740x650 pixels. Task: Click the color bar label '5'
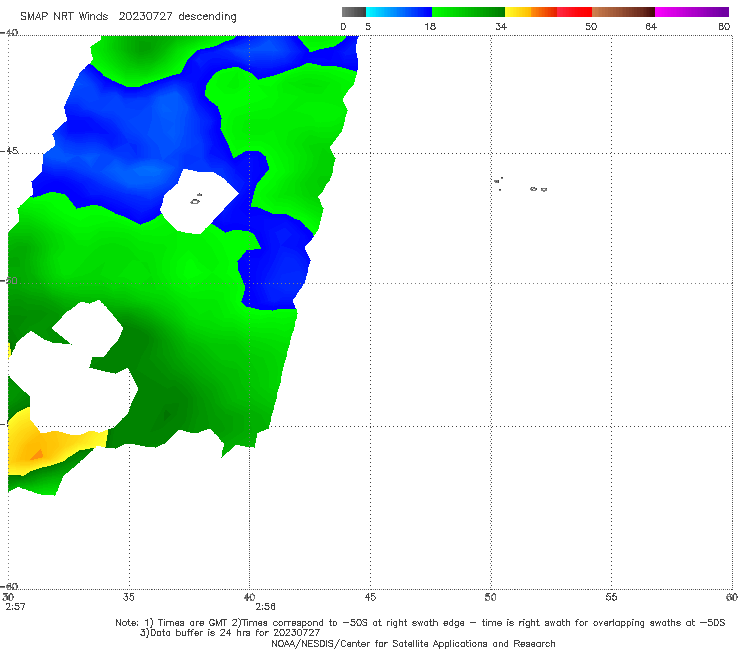[x=368, y=27]
